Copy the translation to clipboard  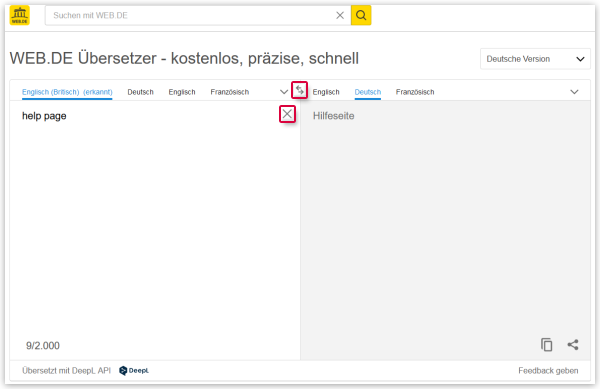coord(546,345)
